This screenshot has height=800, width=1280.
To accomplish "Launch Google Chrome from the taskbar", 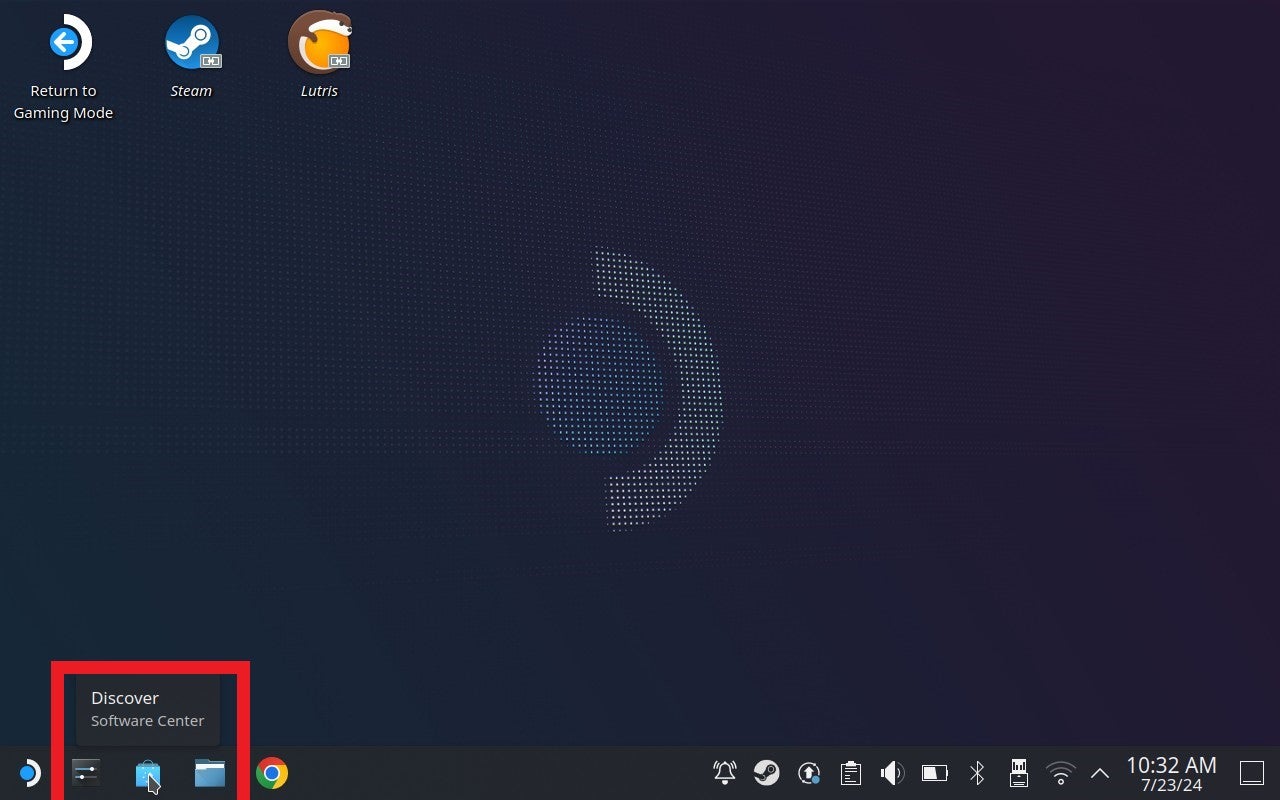I will tap(271, 773).
